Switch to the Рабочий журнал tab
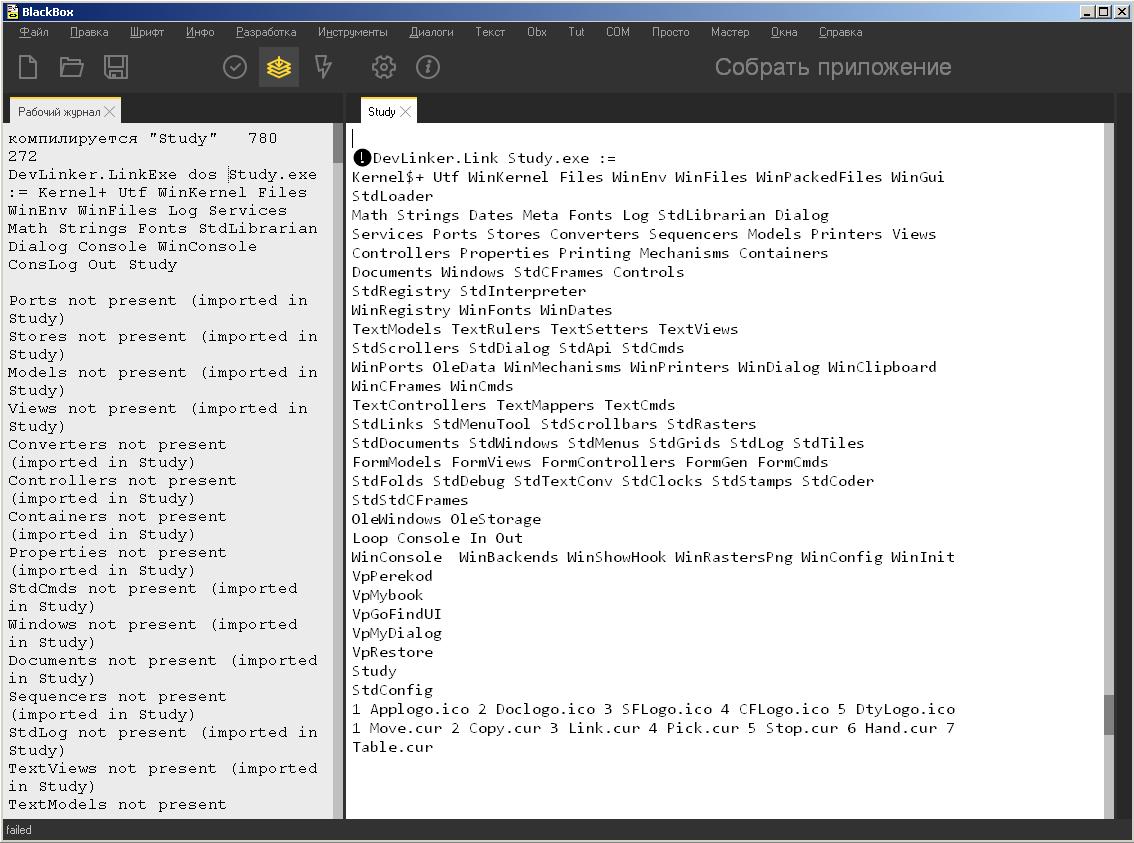The height and width of the screenshot is (843, 1134). click(58, 112)
